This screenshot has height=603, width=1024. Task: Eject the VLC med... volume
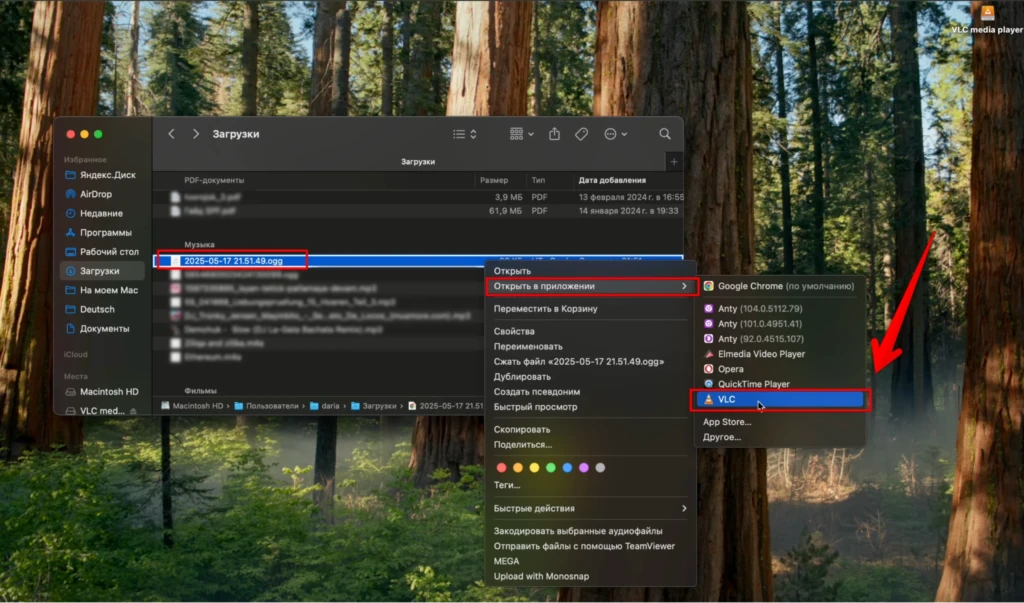133,411
